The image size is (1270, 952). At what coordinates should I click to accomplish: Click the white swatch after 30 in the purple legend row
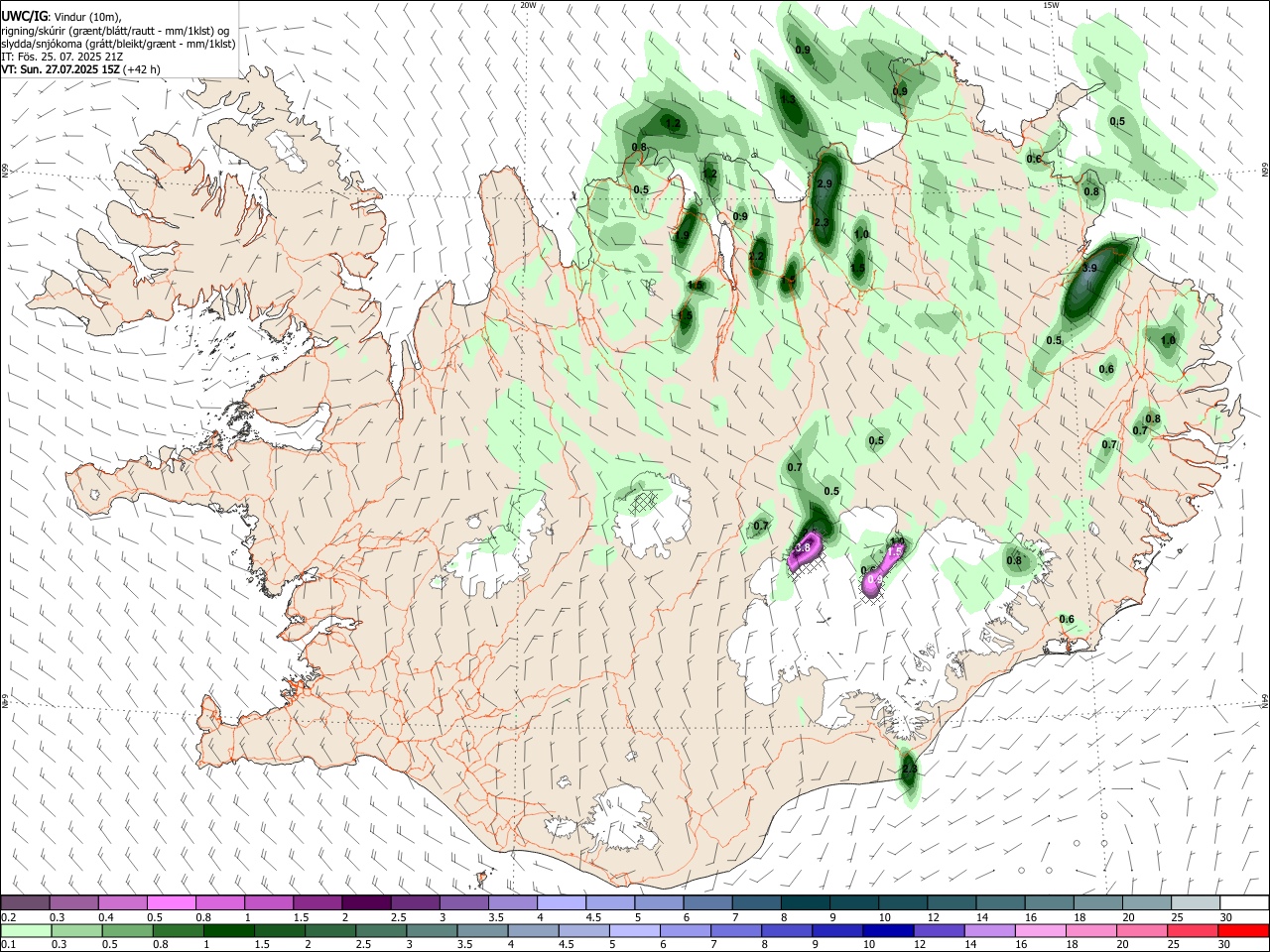coord(1242,903)
